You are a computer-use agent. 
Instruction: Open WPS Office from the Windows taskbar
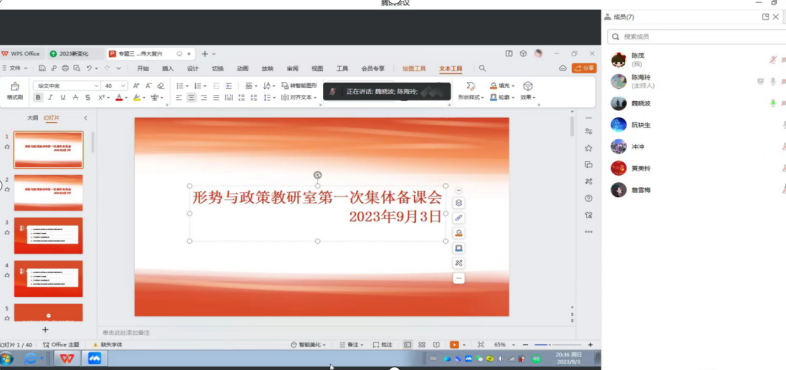tap(67, 358)
